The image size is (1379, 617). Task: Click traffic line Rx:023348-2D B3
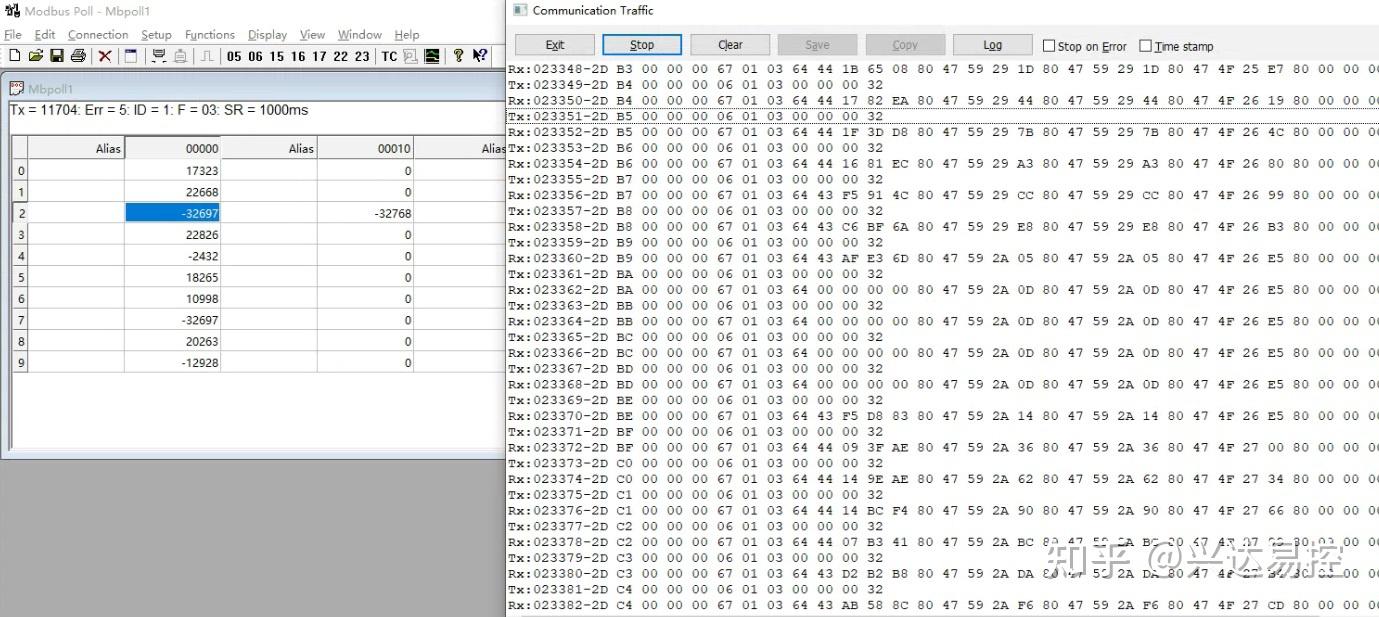click(943, 68)
